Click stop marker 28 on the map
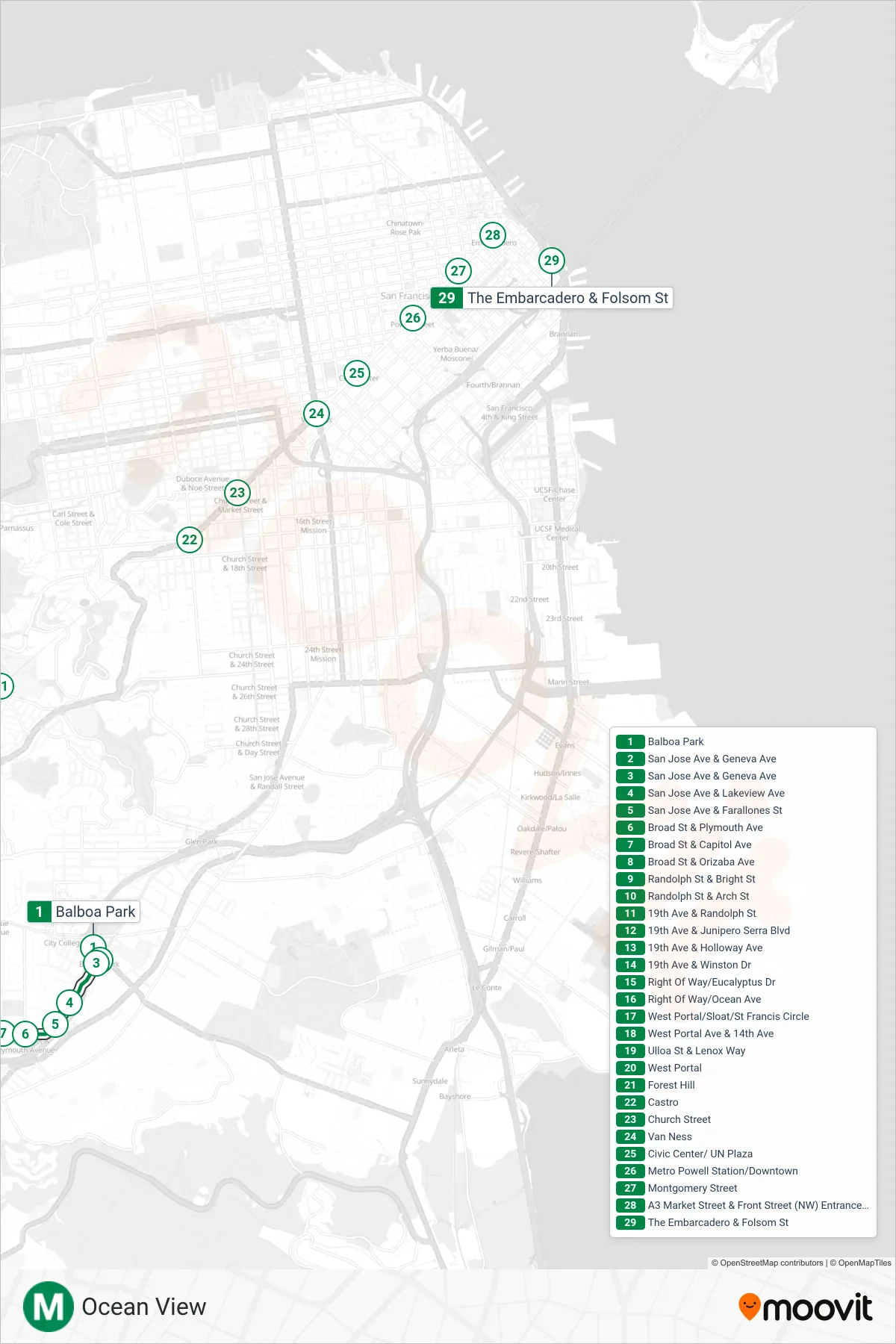 point(493,235)
